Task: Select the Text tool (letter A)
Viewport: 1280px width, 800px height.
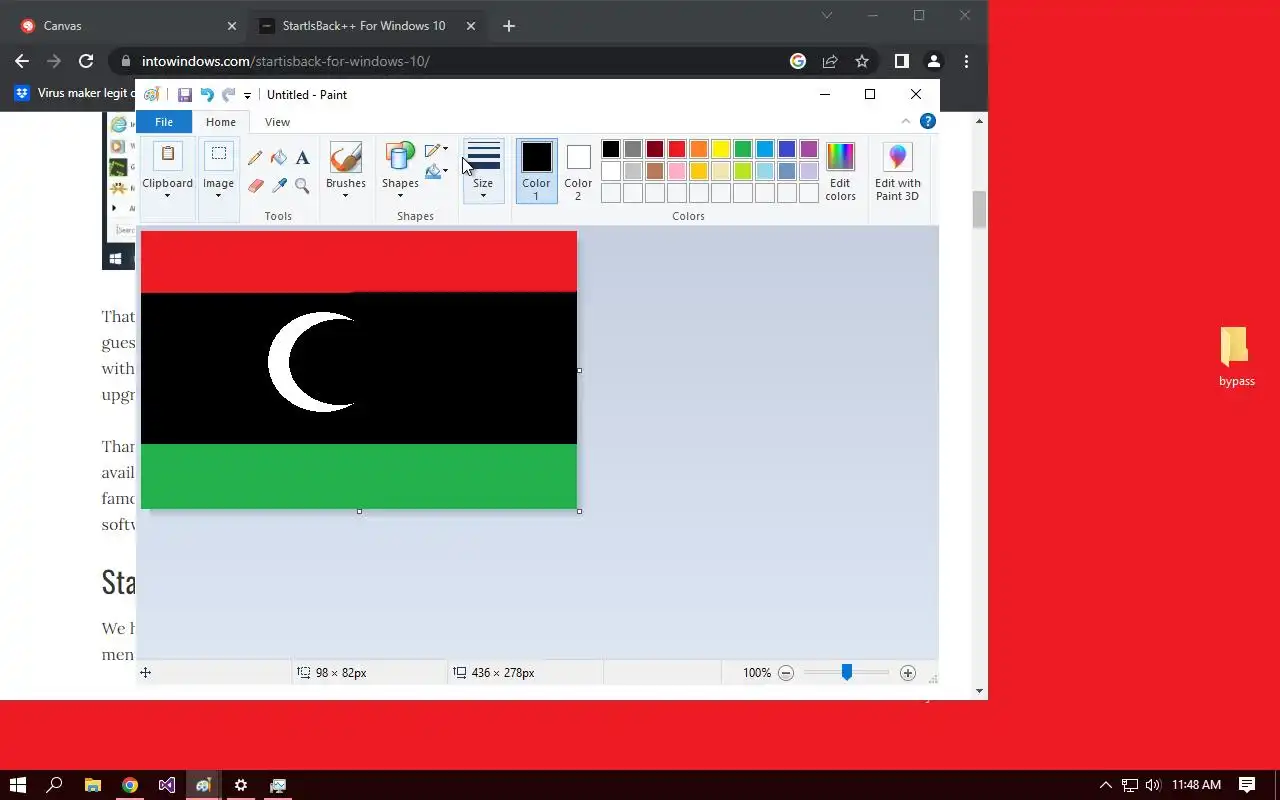Action: [x=302, y=158]
